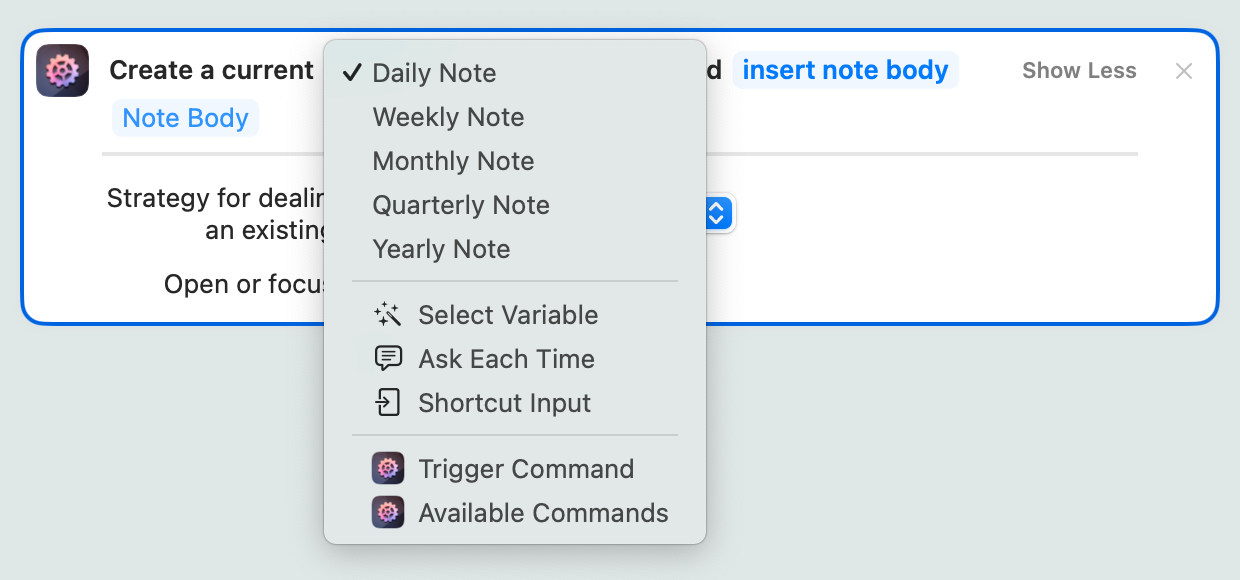This screenshot has height=580, width=1240.
Task: Click the Ask Each Time speech bubble icon
Action: click(x=387, y=359)
